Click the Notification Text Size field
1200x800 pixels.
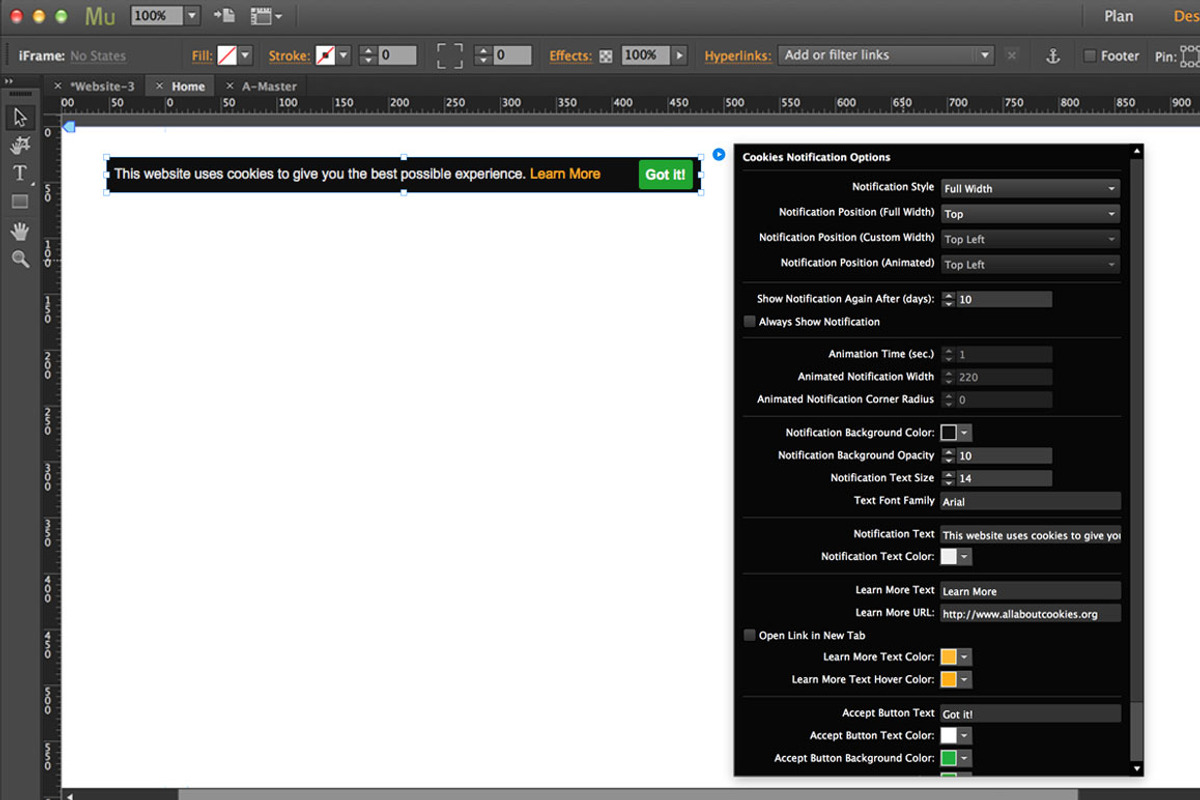1004,478
